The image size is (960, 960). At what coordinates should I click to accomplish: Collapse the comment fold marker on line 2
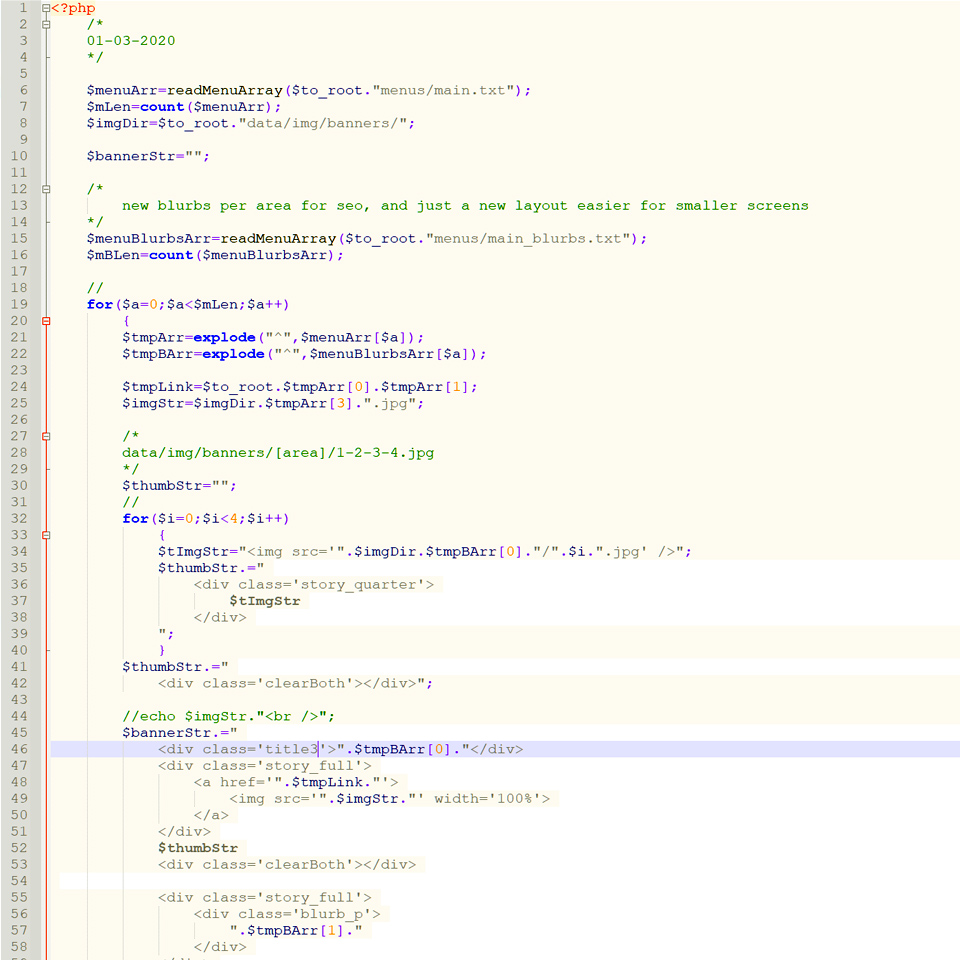tap(46, 24)
